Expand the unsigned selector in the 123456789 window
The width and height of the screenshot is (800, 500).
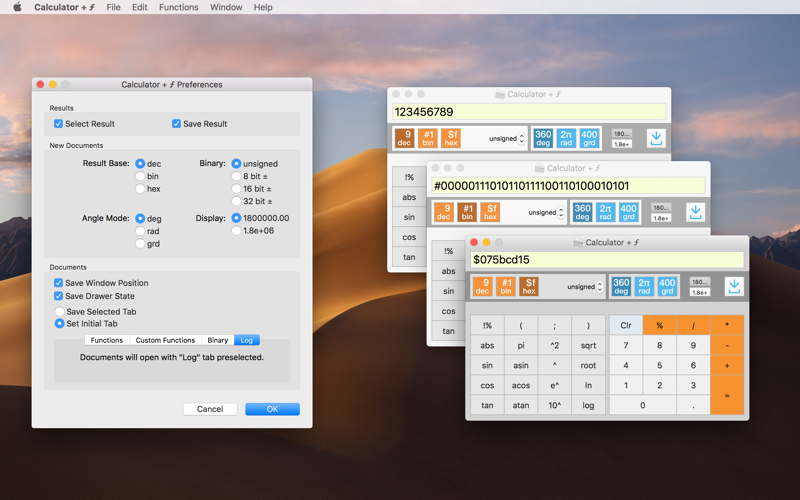tap(507, 138)
